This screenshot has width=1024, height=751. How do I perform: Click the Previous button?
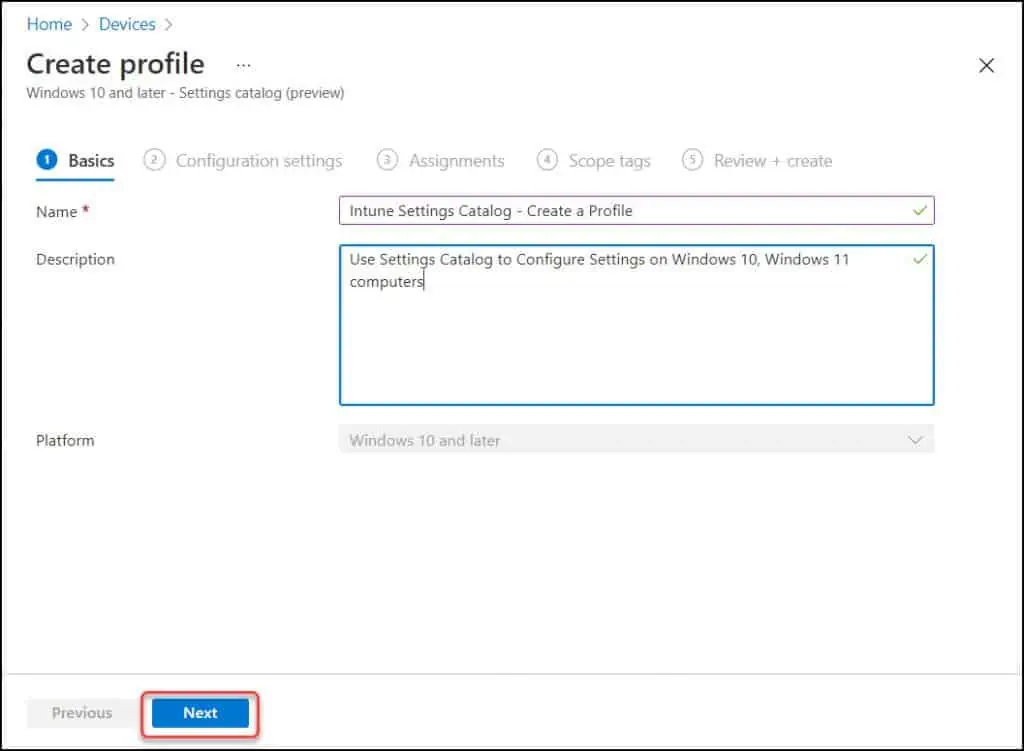[82, 712]
